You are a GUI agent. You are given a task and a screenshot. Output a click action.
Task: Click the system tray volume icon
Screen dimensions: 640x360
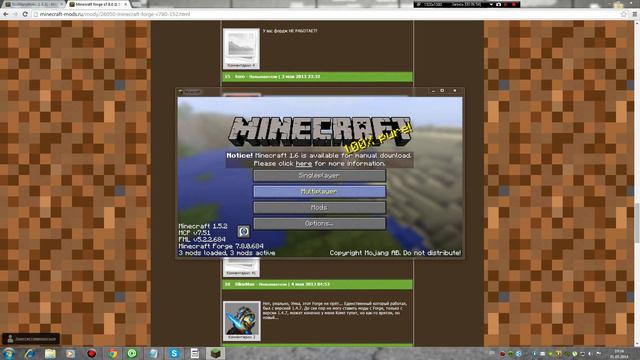click(591, 354)
